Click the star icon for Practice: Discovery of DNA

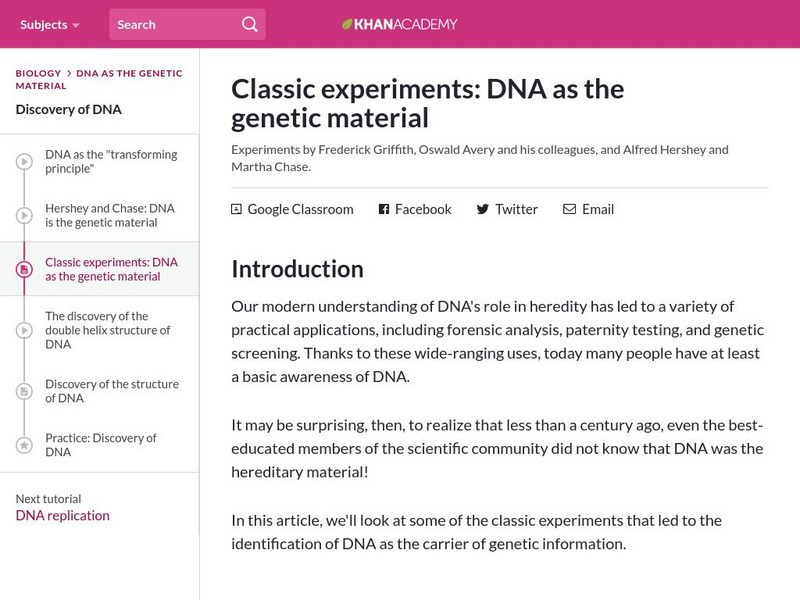point(24,445)
